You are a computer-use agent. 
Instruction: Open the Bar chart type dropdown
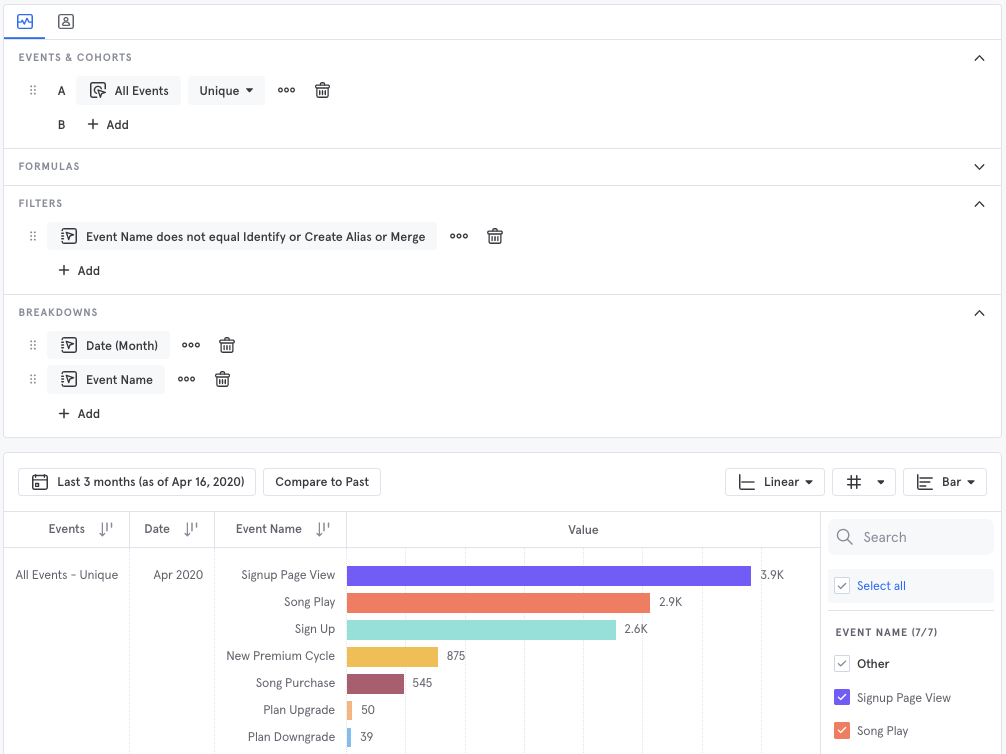pyautogui.click(x=944, y=482)
